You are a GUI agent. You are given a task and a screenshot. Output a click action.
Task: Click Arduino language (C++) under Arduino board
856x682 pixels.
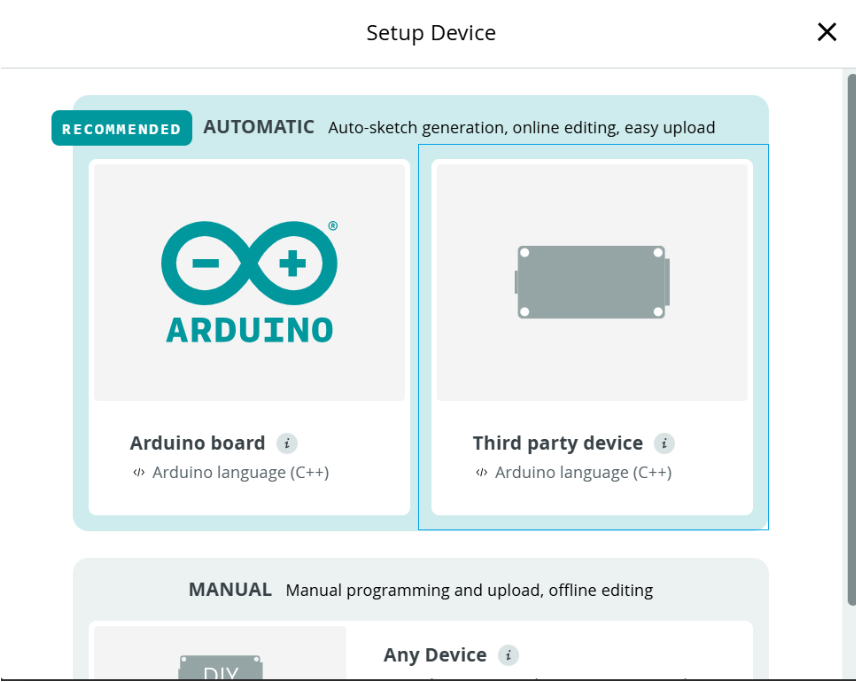coord(241,472)
